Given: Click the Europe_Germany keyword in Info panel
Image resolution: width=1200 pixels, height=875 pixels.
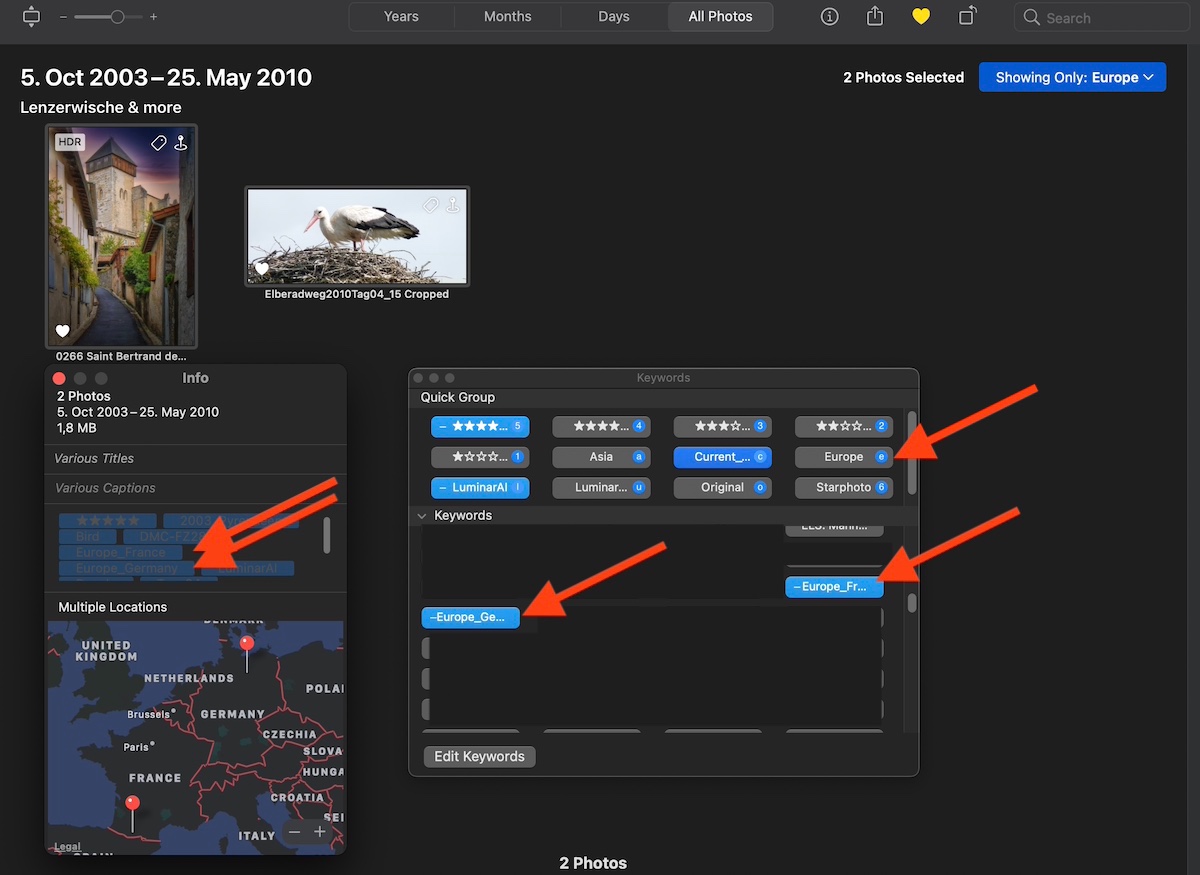Looking at the screenshot, I should click(127, 568).
